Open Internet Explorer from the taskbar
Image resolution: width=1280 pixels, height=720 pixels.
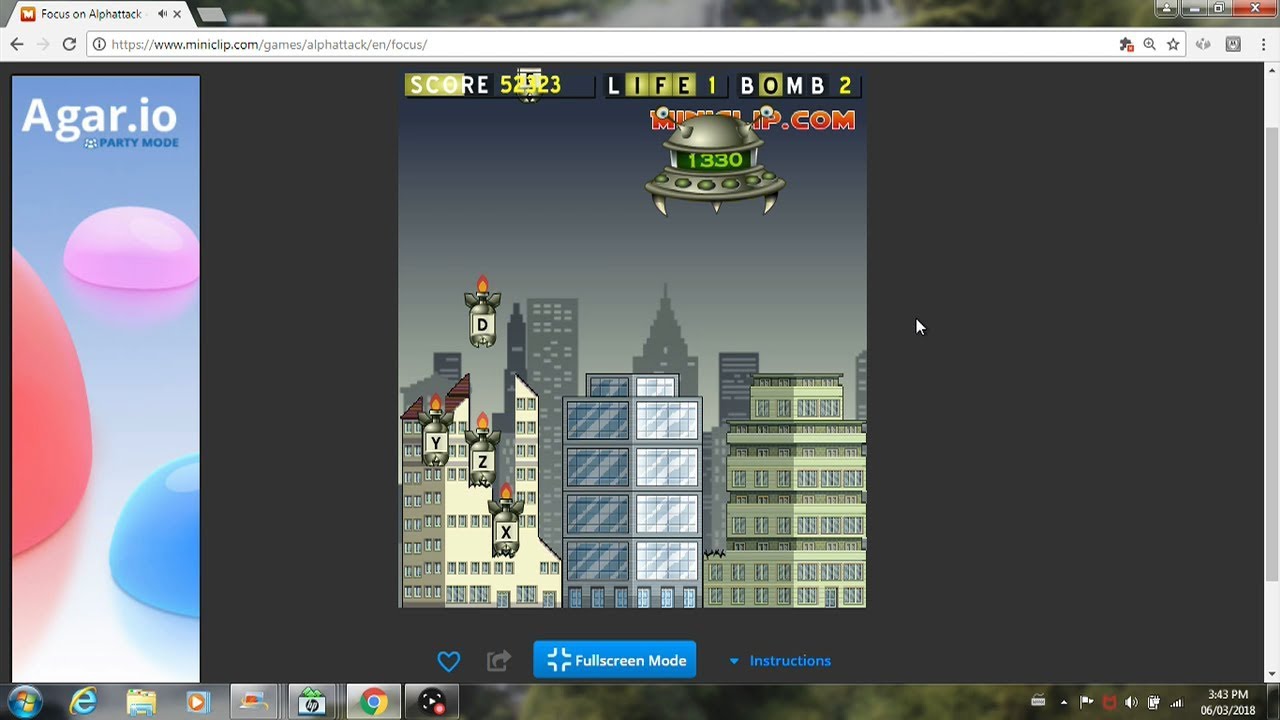tap(84, 702)
